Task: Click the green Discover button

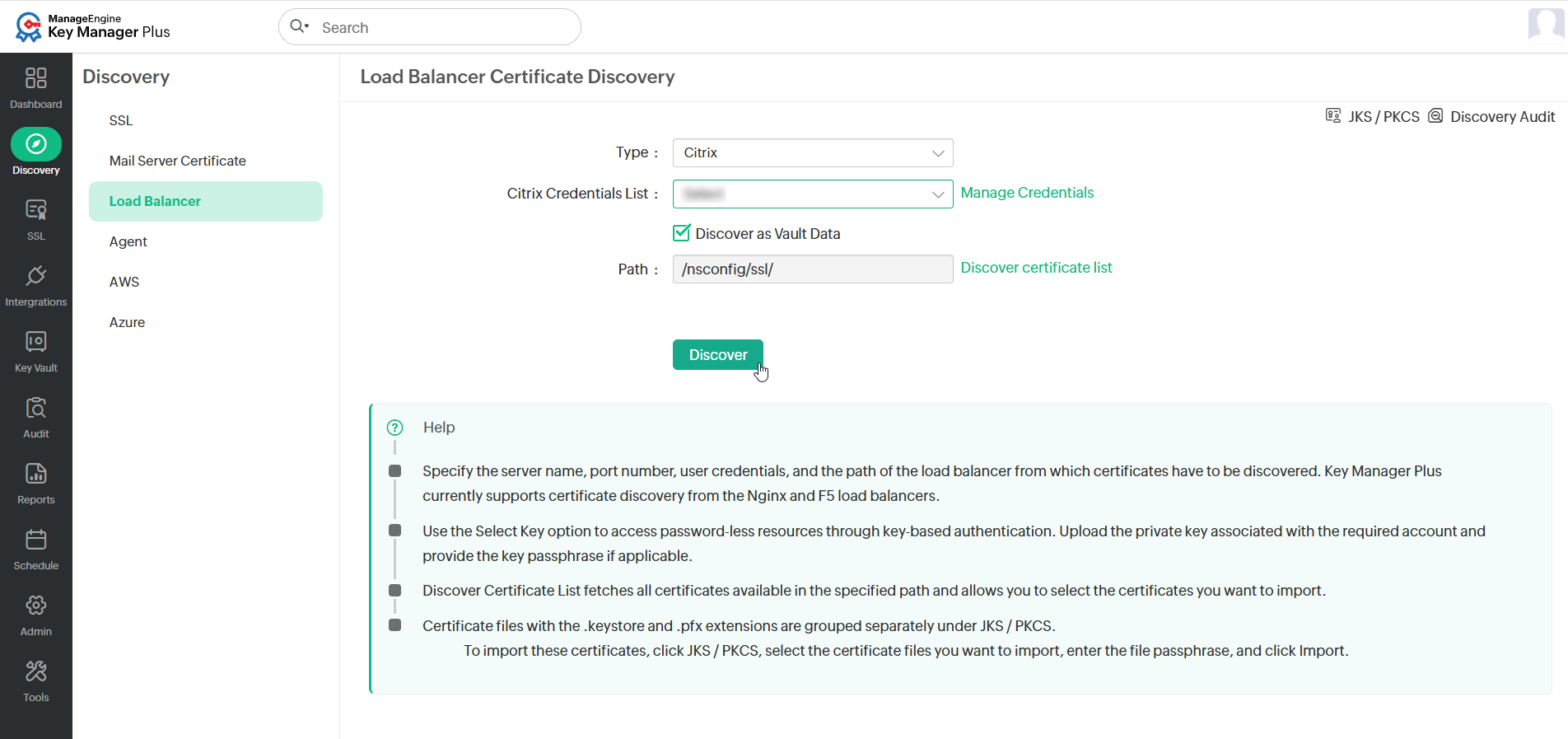Action: pos(718,355)
